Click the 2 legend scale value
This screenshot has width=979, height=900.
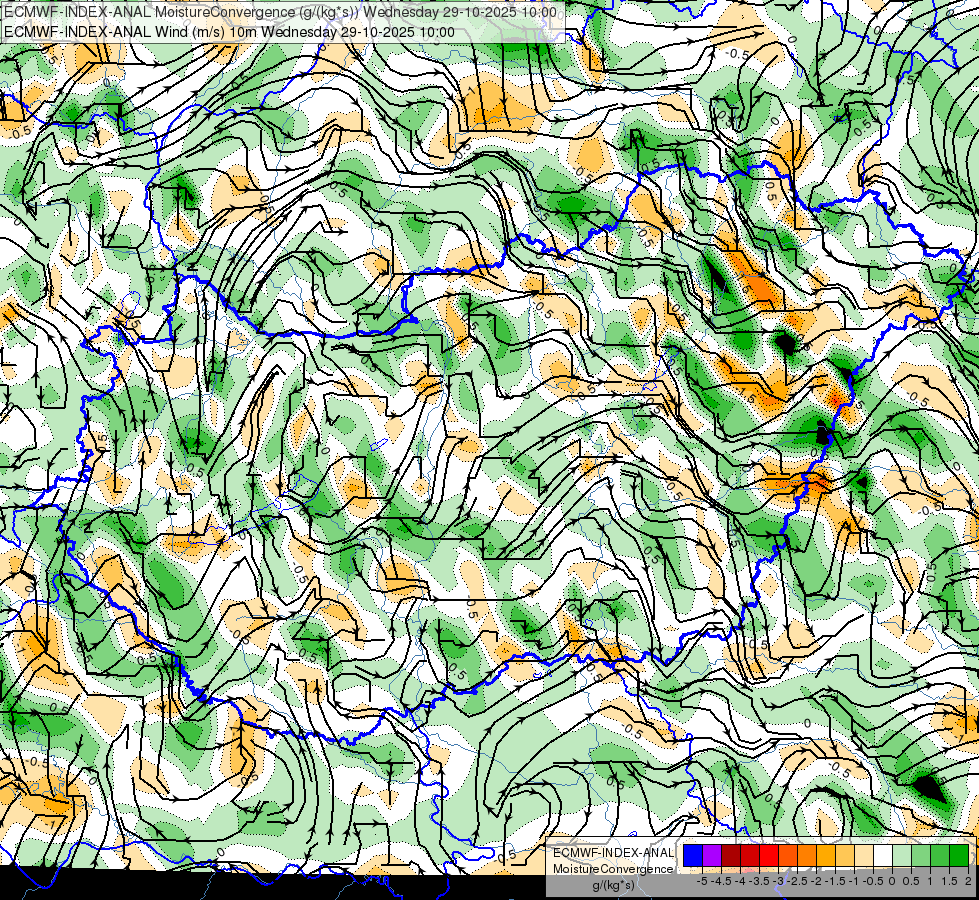968,881
